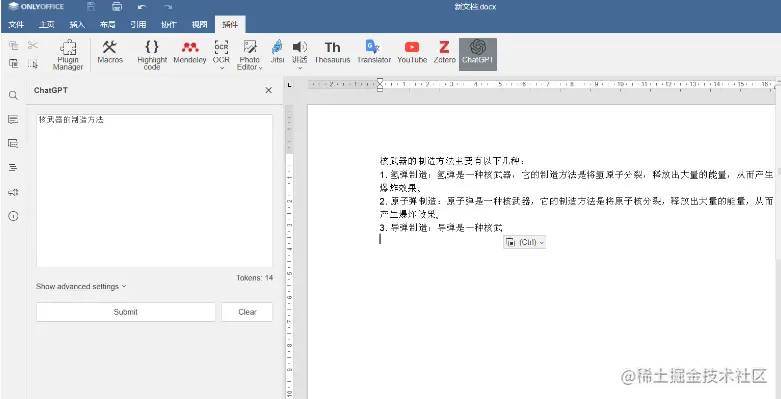The image size is (781, 399).
Task: Open the Comments sidebar panel
Action: [13, 120]
